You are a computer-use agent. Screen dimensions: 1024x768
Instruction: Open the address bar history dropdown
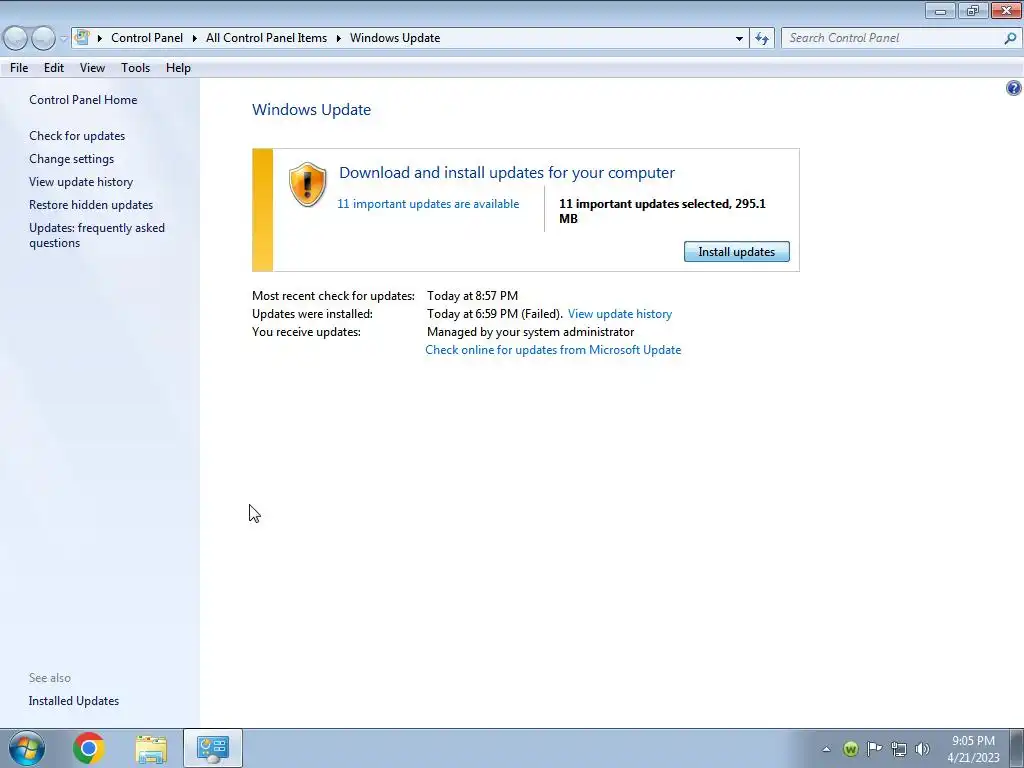739,38
